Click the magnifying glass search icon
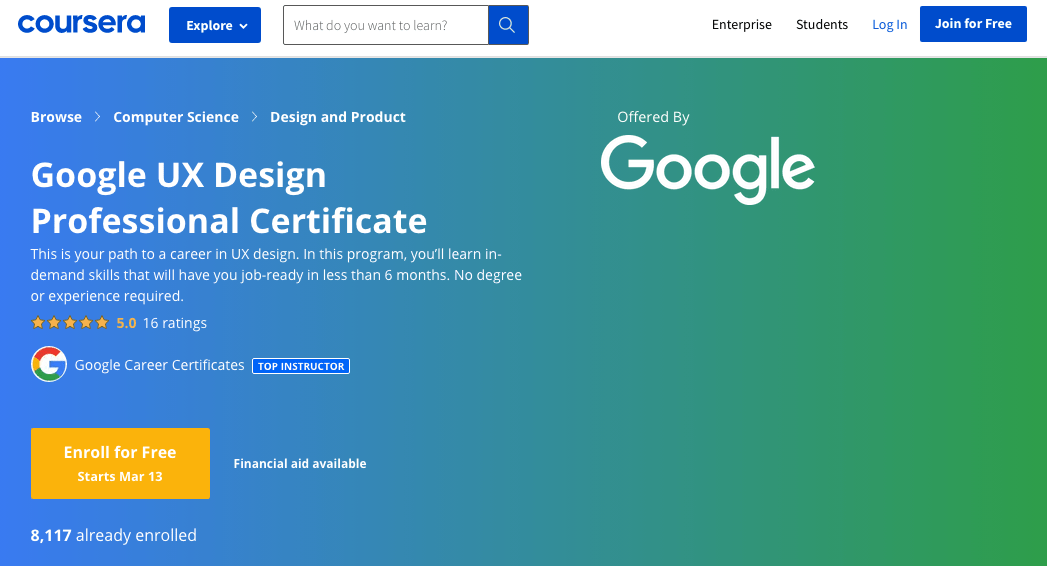Screen dimensions: 1047x566 (x=507, y=25)
